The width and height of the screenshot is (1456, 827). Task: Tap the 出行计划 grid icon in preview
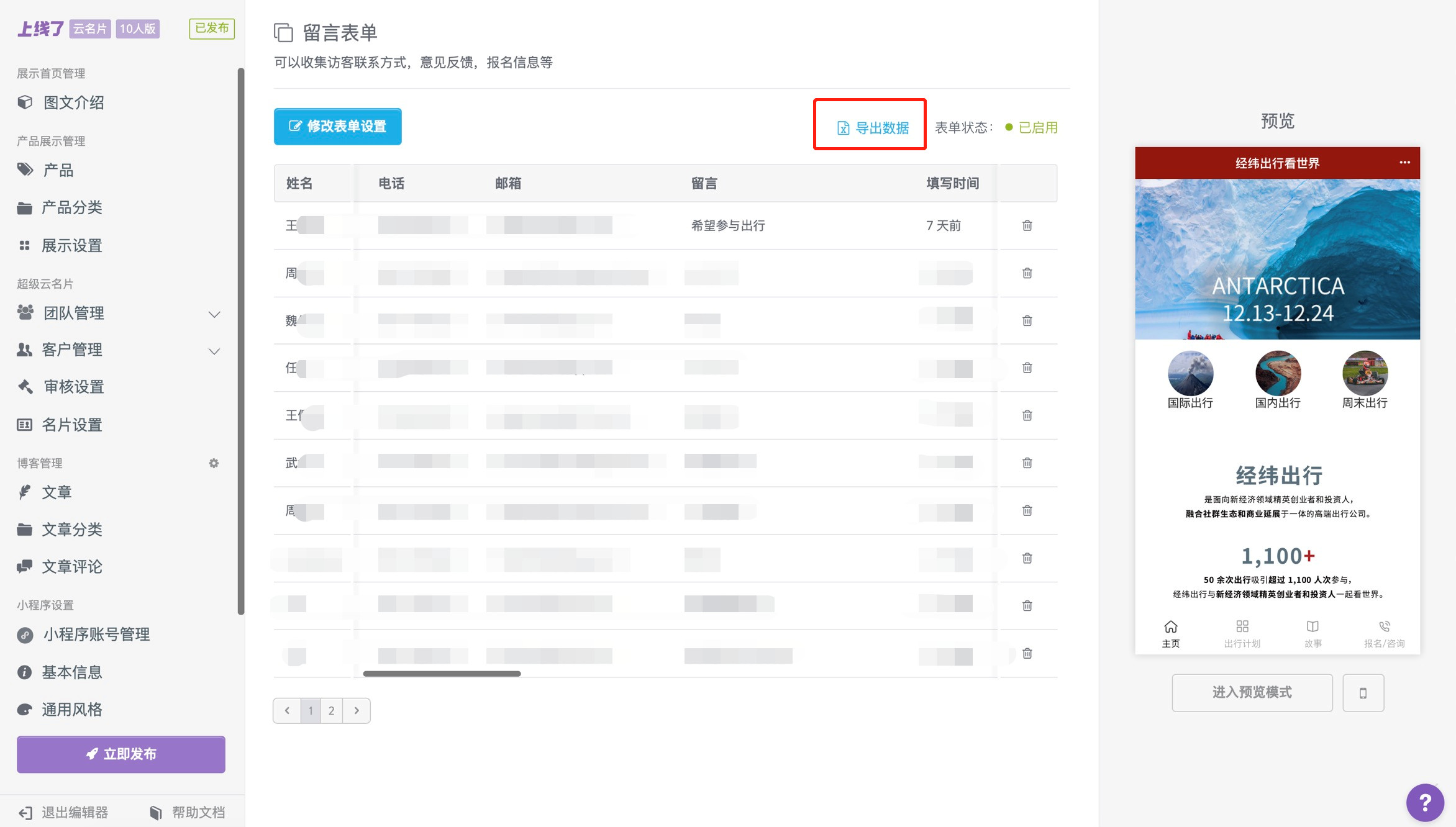(x=1242, y=627)
